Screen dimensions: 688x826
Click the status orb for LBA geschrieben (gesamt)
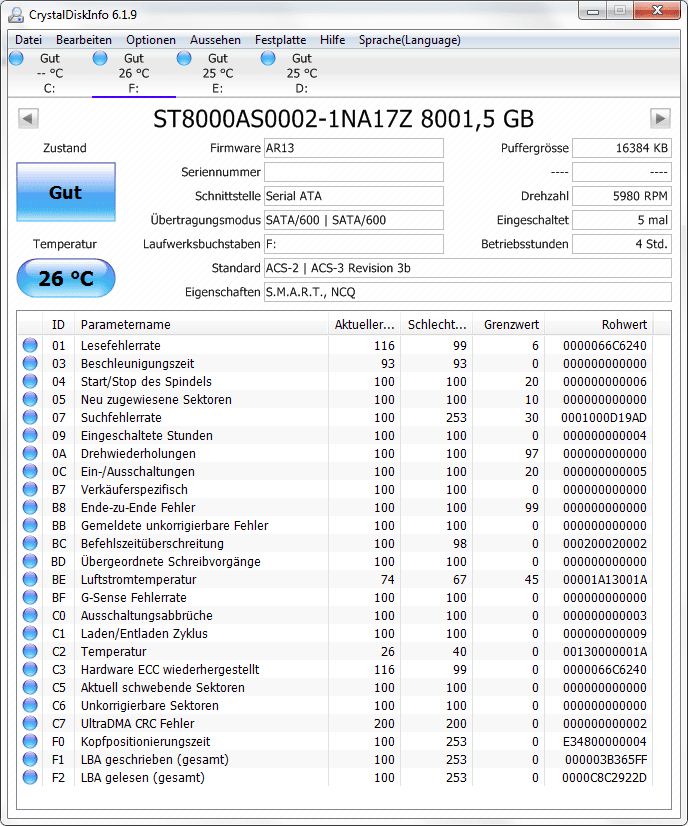click(30, 759)
